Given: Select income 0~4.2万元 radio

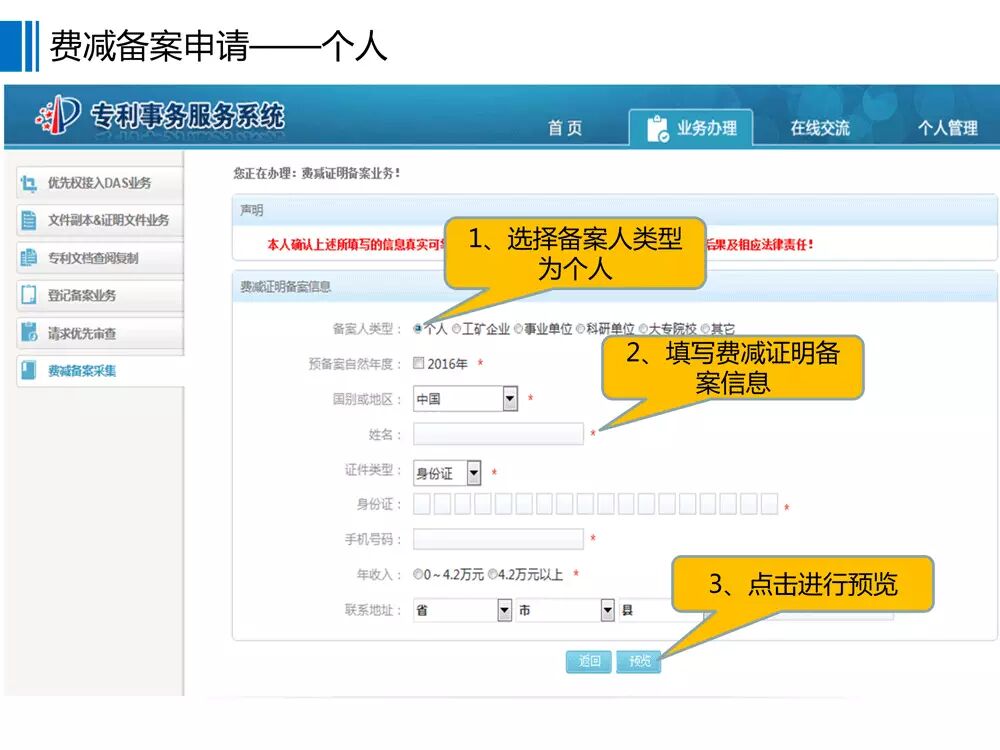Looking at the screenshot, I should click(x=418, y=575).
